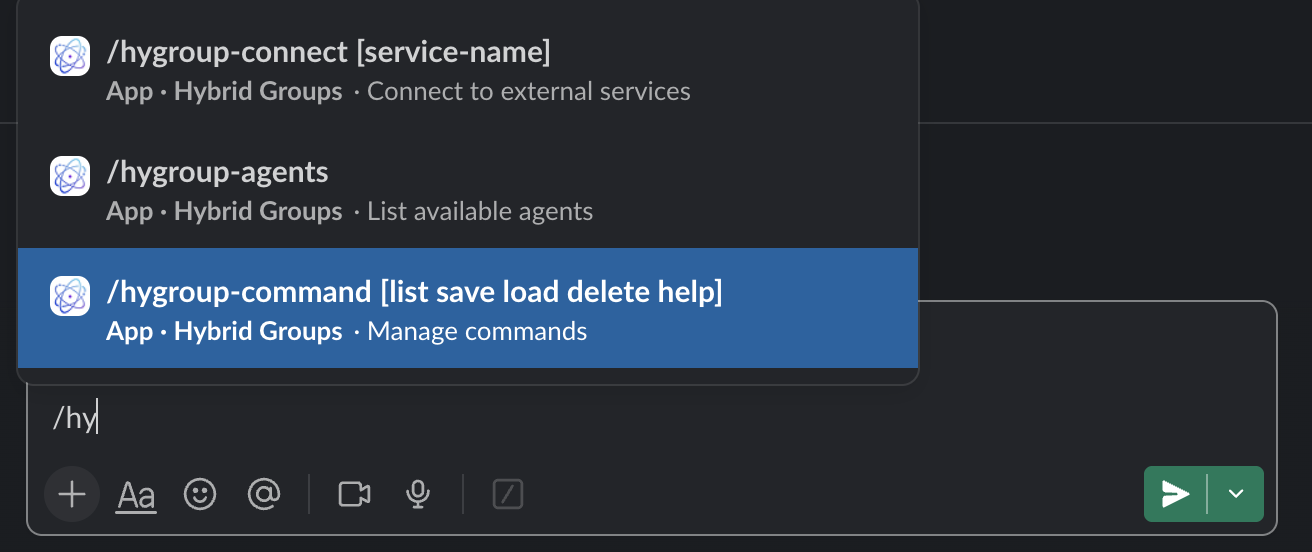The image size is (1312, 552).
Task: Click "App · Hybrid Groups" under /hygroup-agents
Action: pyautogui.click(x=224, y=212)
